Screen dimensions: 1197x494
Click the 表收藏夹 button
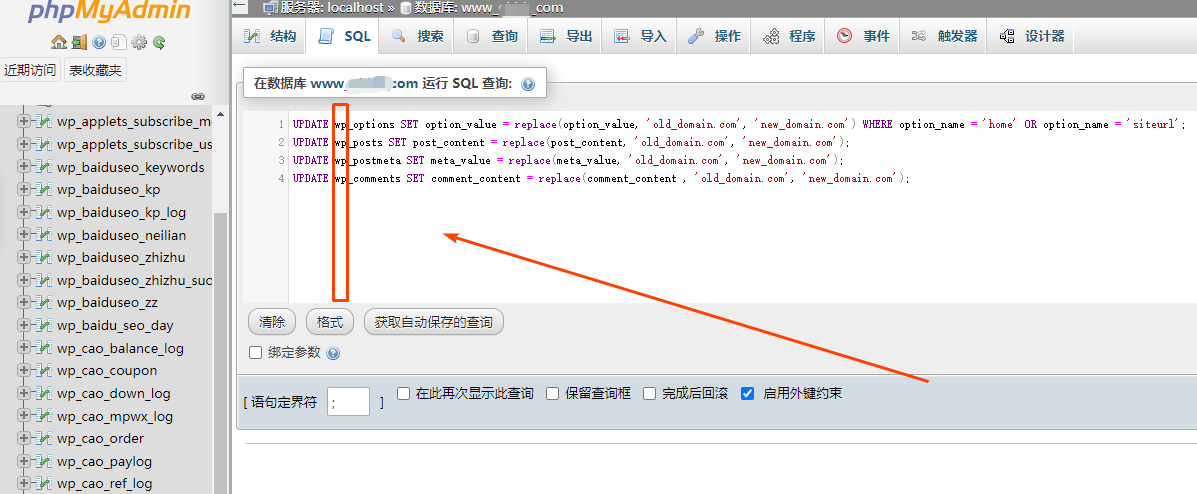pyautogui.click(x=95, y=70)
